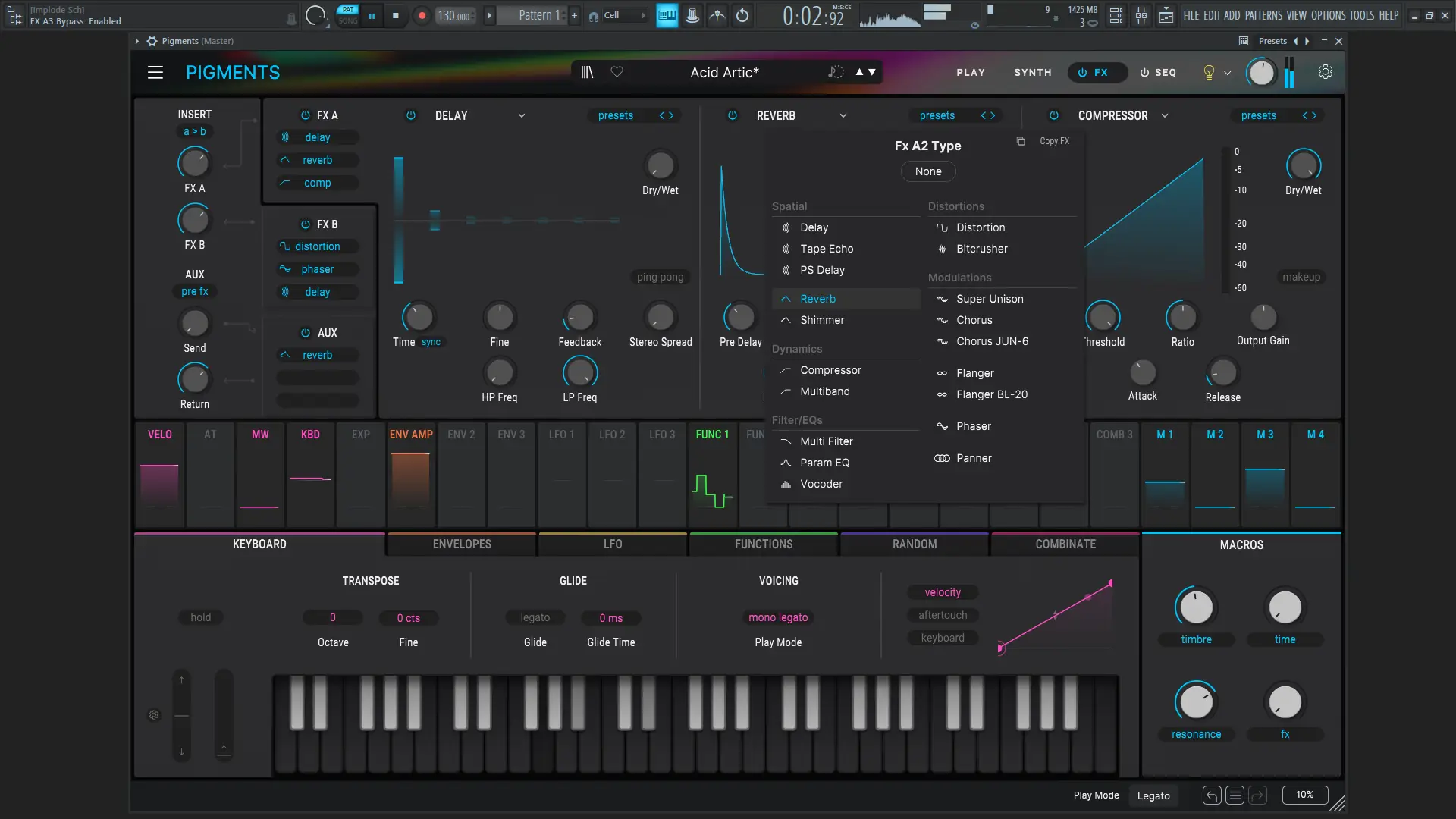
Task: Toggle the FX B bus power
Action: [306, 224]
